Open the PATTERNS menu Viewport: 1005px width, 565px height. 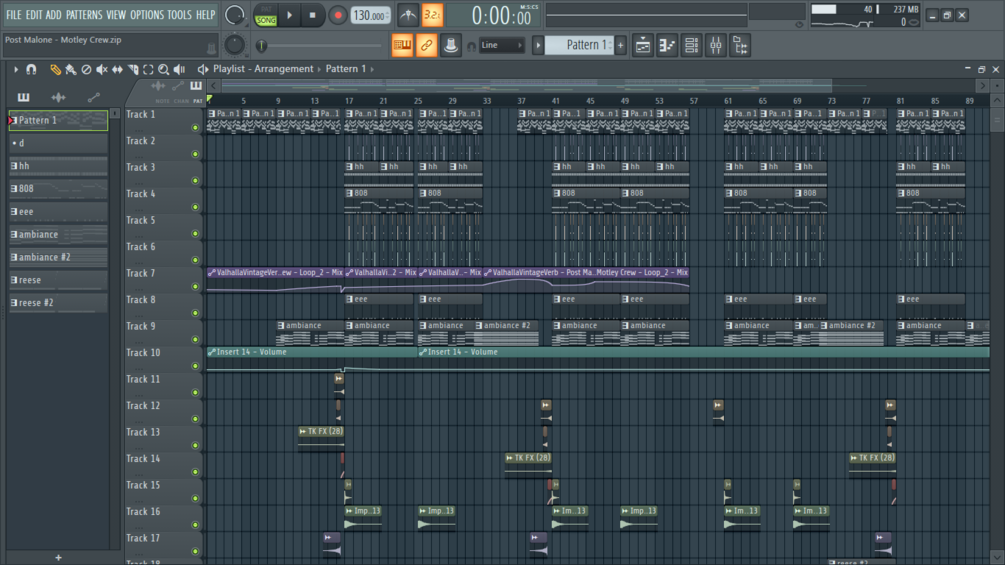(x=84, y=15)
